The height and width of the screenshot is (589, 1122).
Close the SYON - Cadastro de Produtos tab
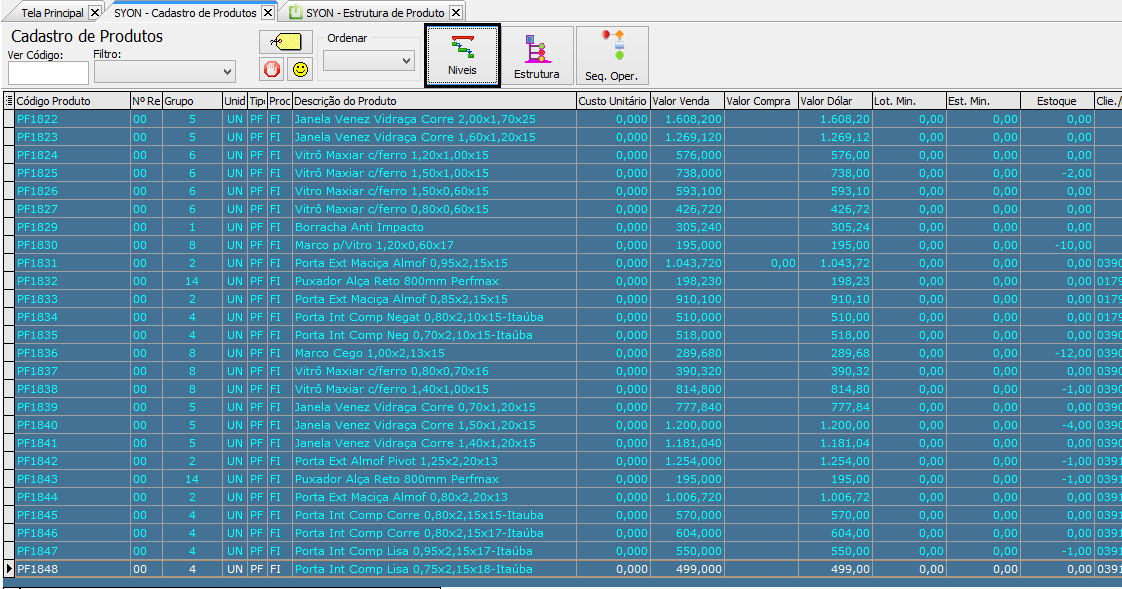267,13
